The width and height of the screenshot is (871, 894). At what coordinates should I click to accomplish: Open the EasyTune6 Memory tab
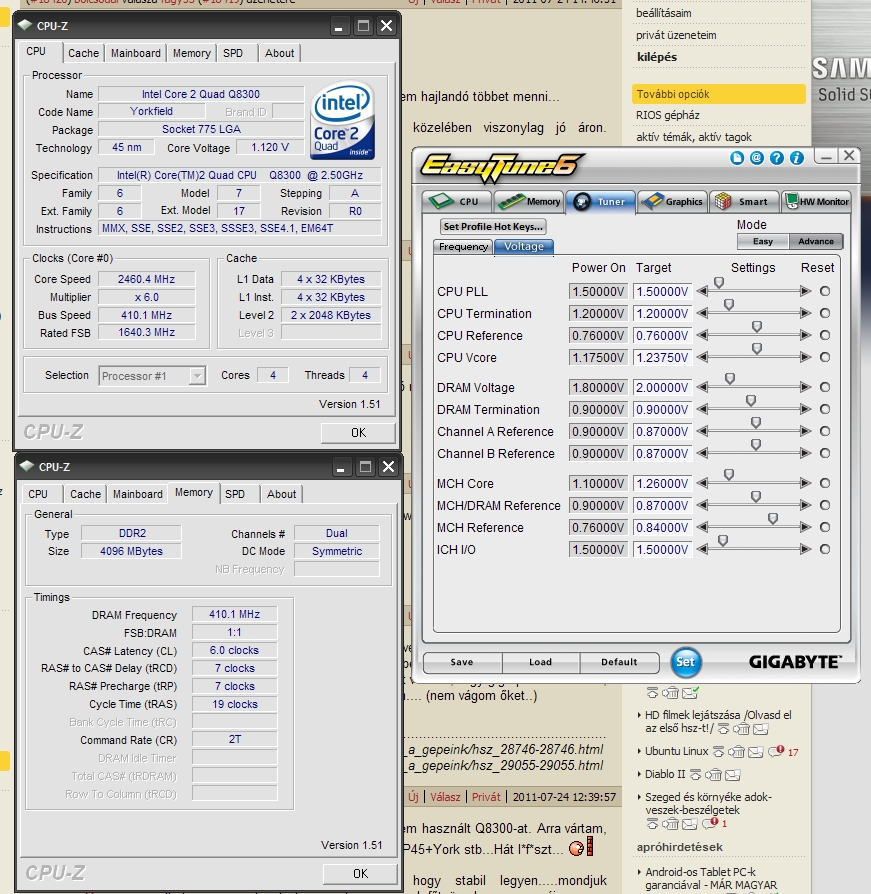pos(528,201)
